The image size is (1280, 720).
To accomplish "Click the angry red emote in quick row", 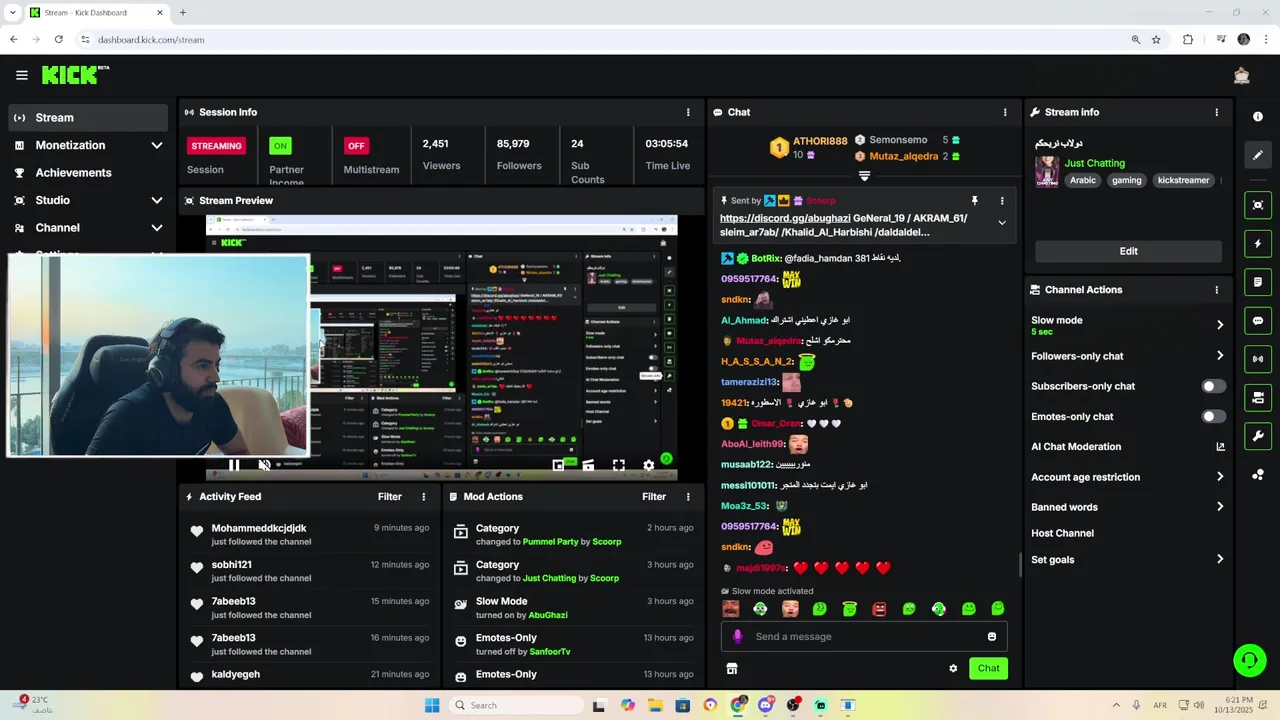I will coord(879,608).
